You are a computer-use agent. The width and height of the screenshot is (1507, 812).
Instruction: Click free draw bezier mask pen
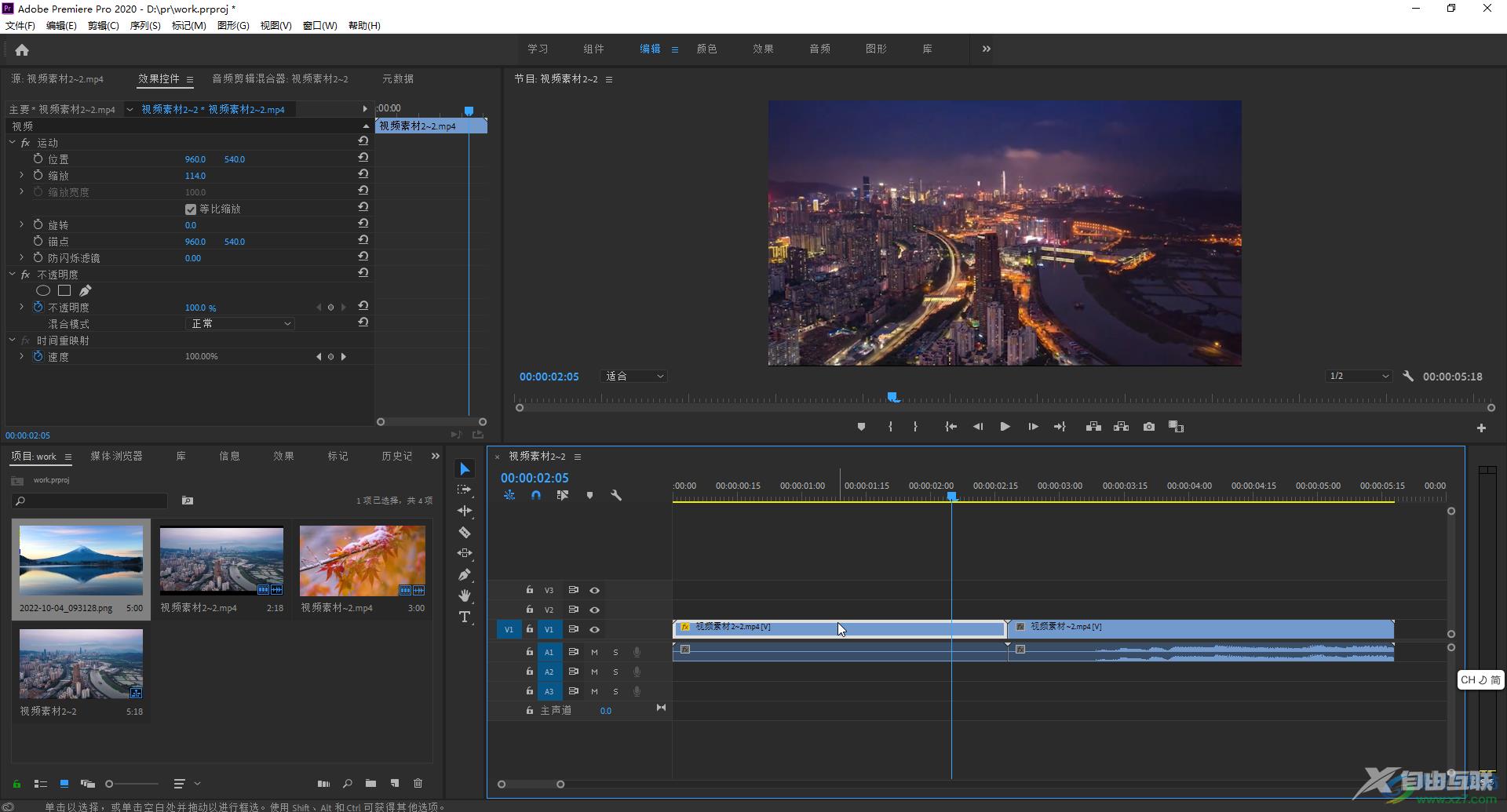tap(86, 290)
